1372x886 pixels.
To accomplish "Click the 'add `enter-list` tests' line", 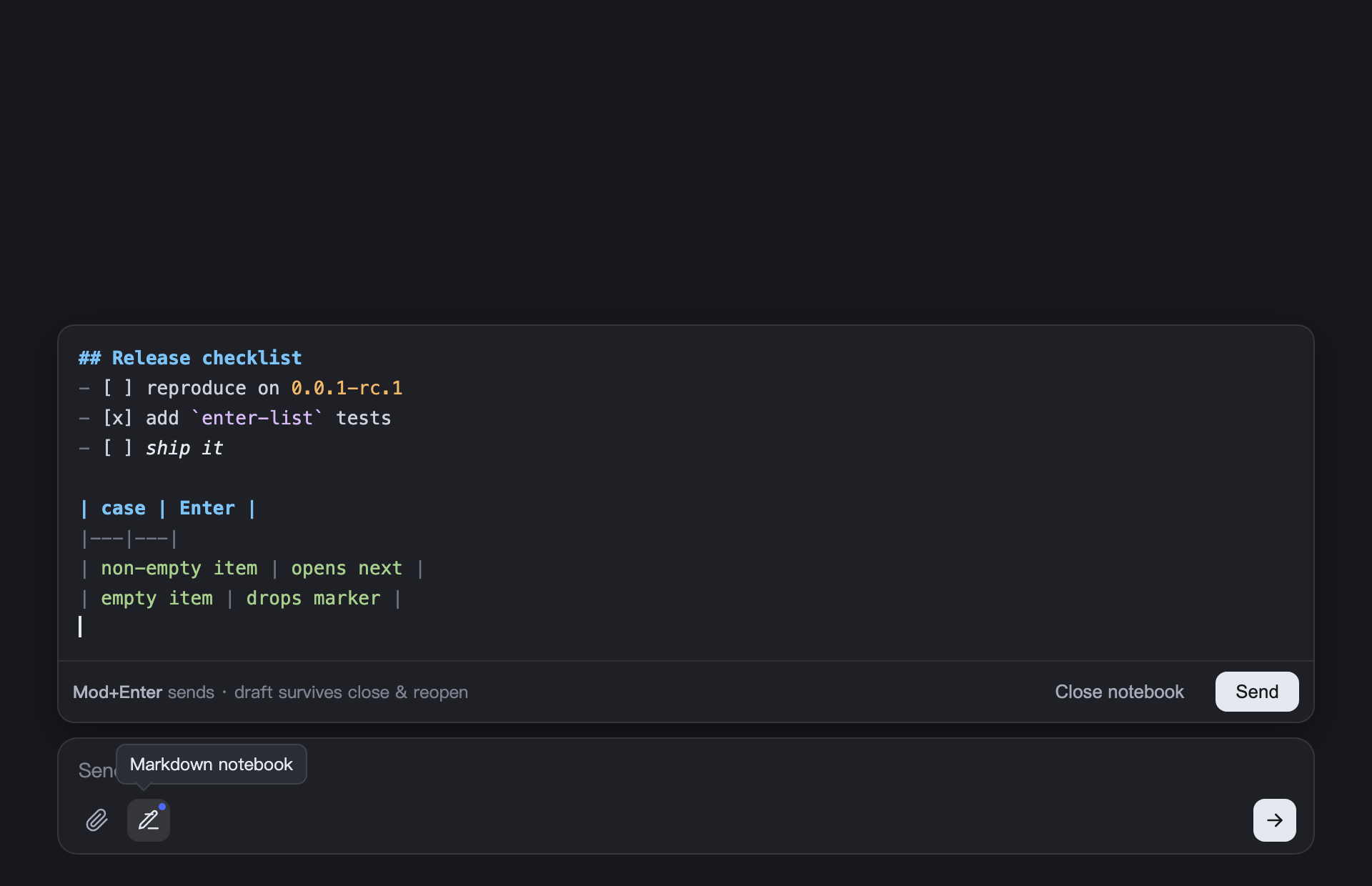I will click(235, 418).
